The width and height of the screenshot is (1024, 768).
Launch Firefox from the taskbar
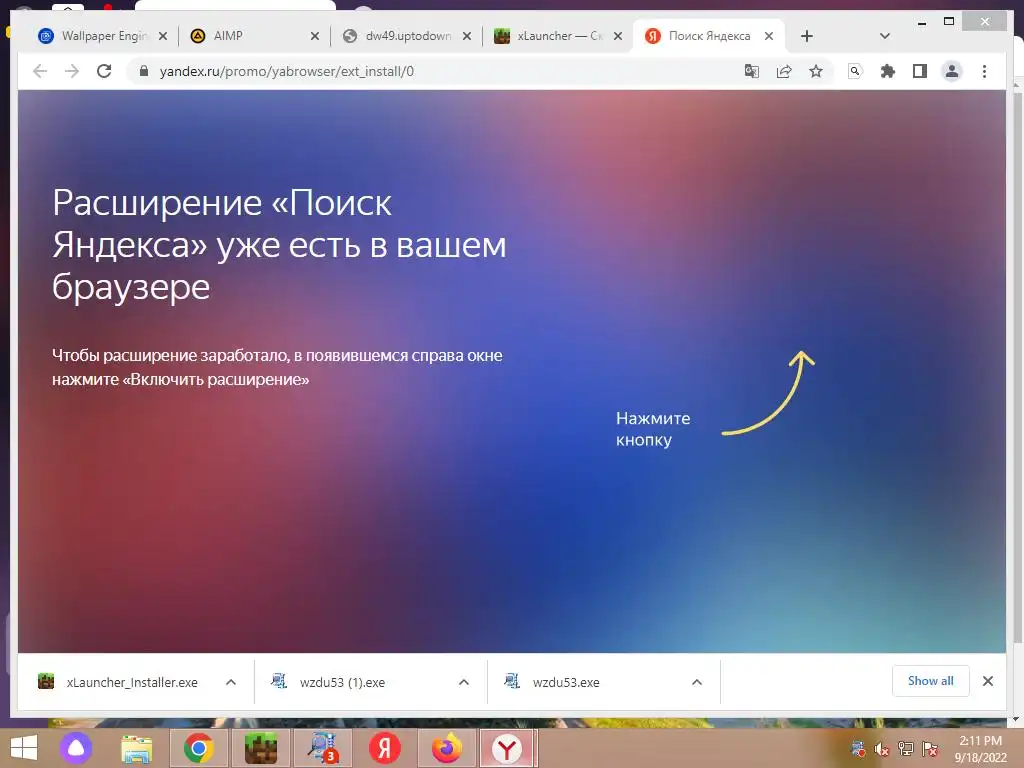[447, 748]
